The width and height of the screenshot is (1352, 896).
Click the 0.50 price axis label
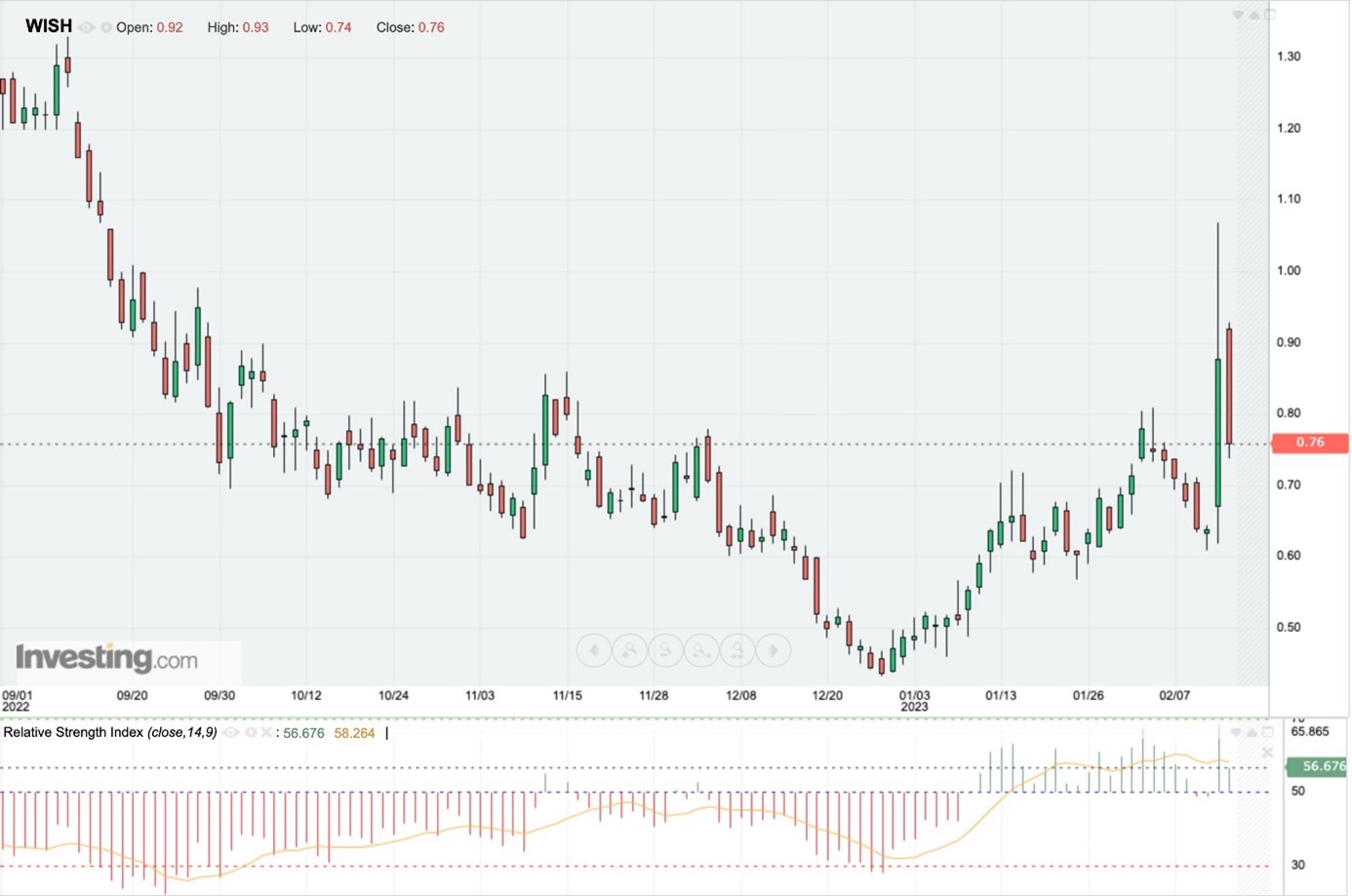pos(1289,627)
